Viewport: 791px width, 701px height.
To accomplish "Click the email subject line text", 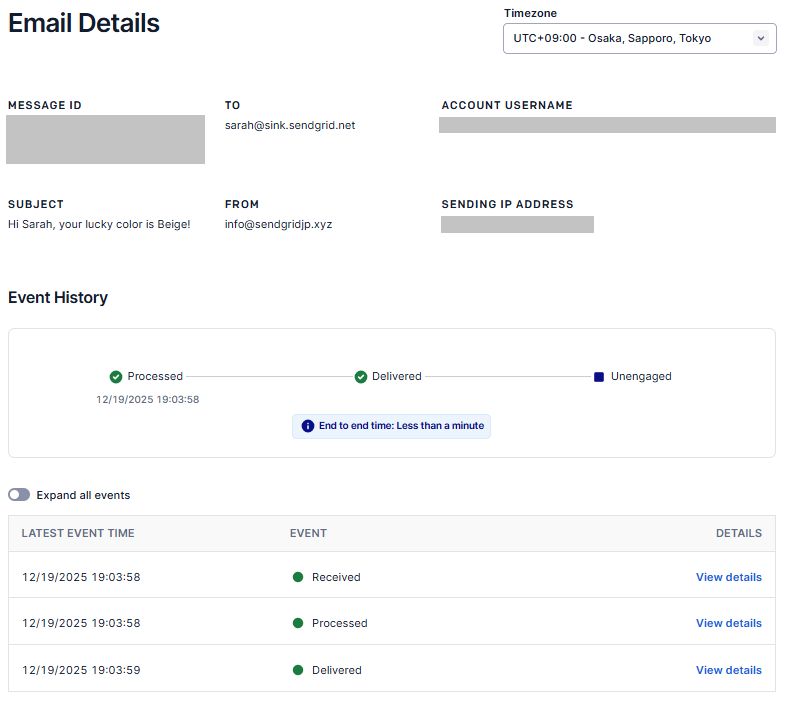I will pos(99,224).
